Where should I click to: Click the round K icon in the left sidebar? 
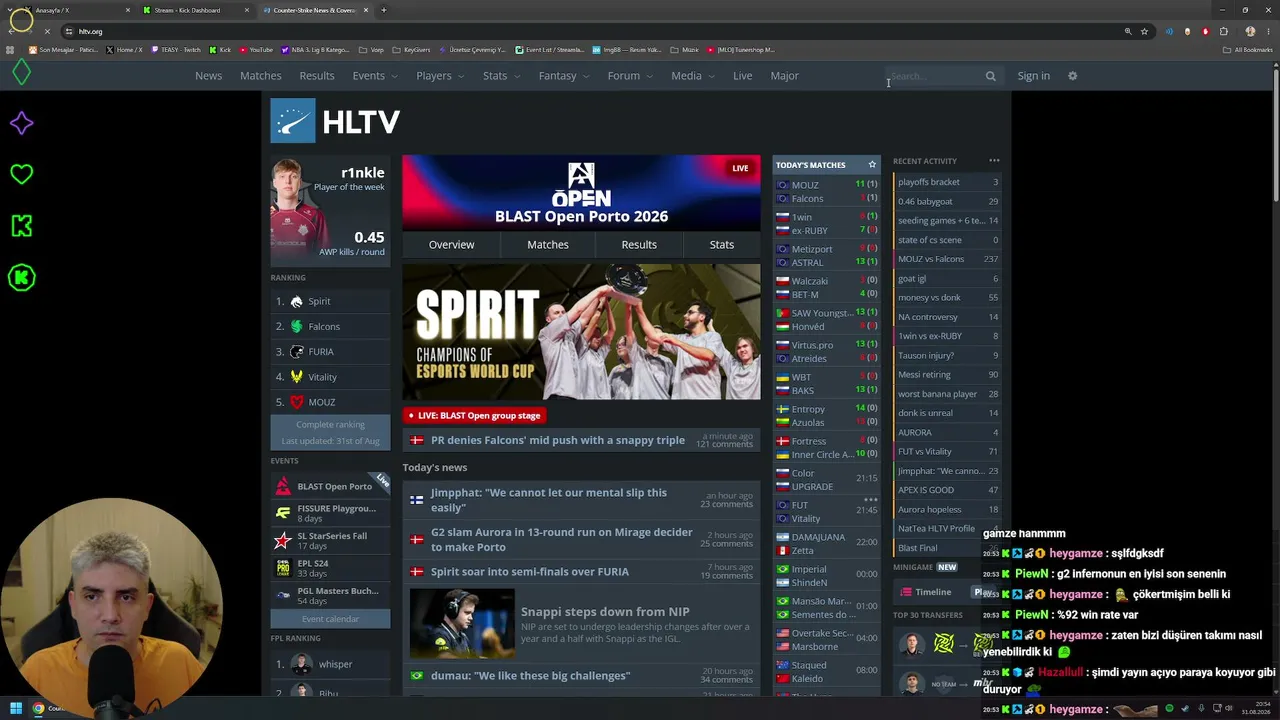click(21, 277)
